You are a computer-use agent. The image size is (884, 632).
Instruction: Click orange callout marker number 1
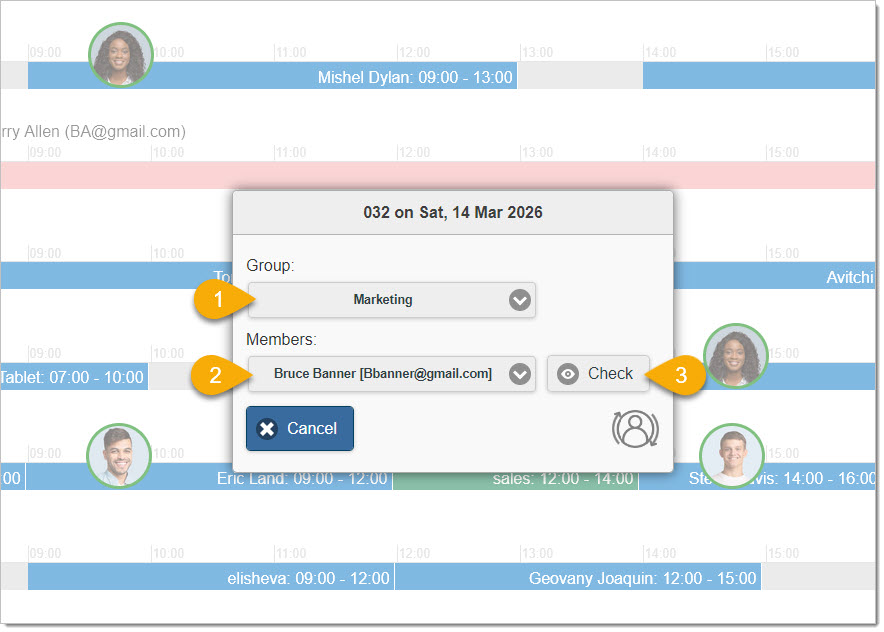pos(216,299)
